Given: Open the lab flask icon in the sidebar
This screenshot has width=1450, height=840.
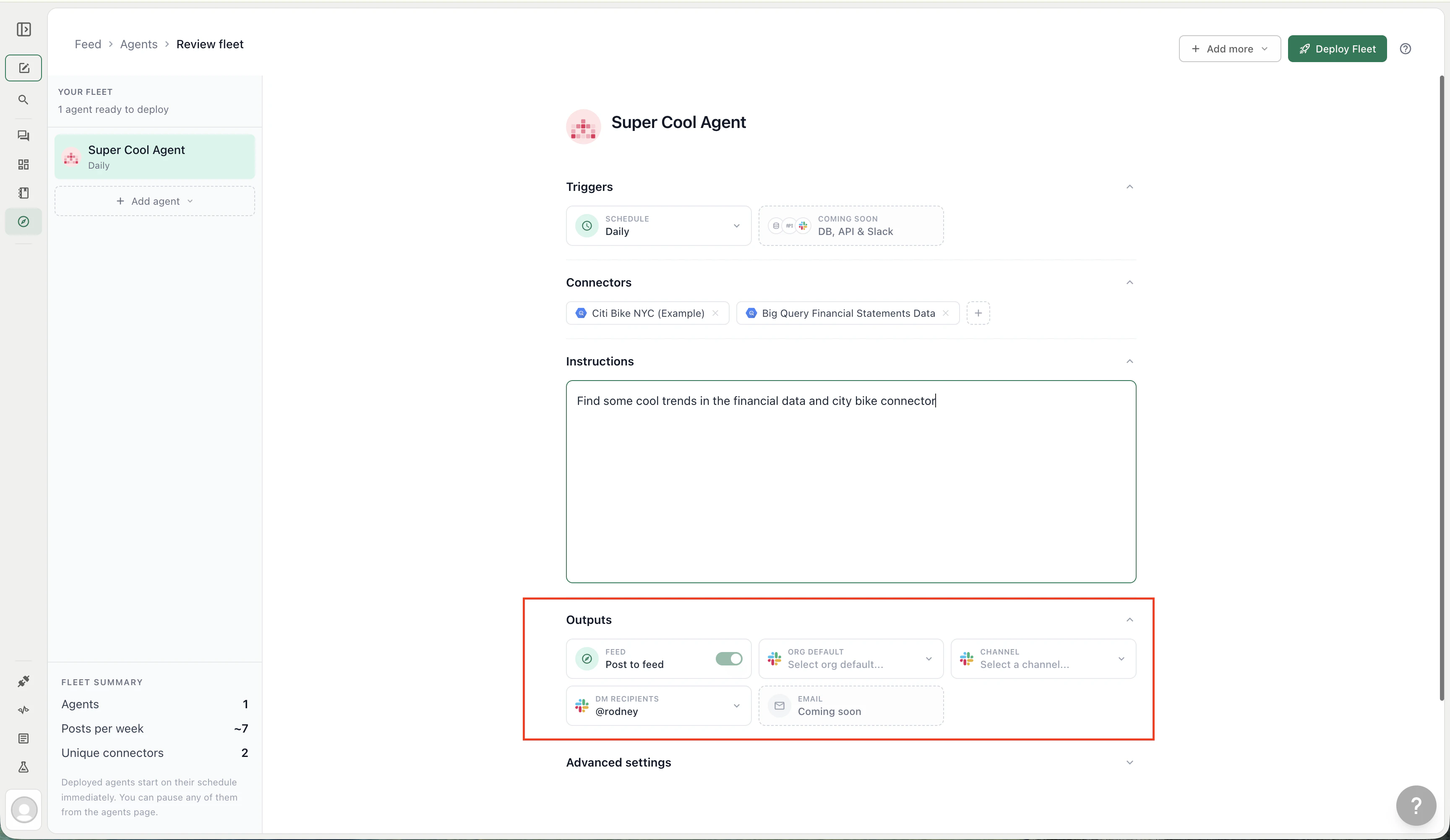Looking at the screenshot, I should (23, 767).
